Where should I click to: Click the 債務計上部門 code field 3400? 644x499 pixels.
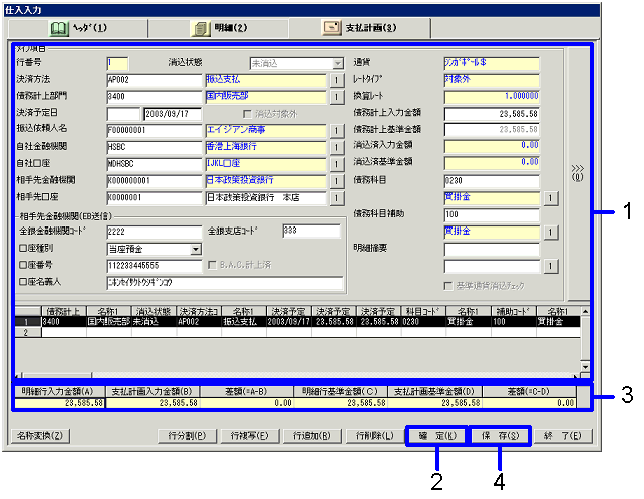154,97
